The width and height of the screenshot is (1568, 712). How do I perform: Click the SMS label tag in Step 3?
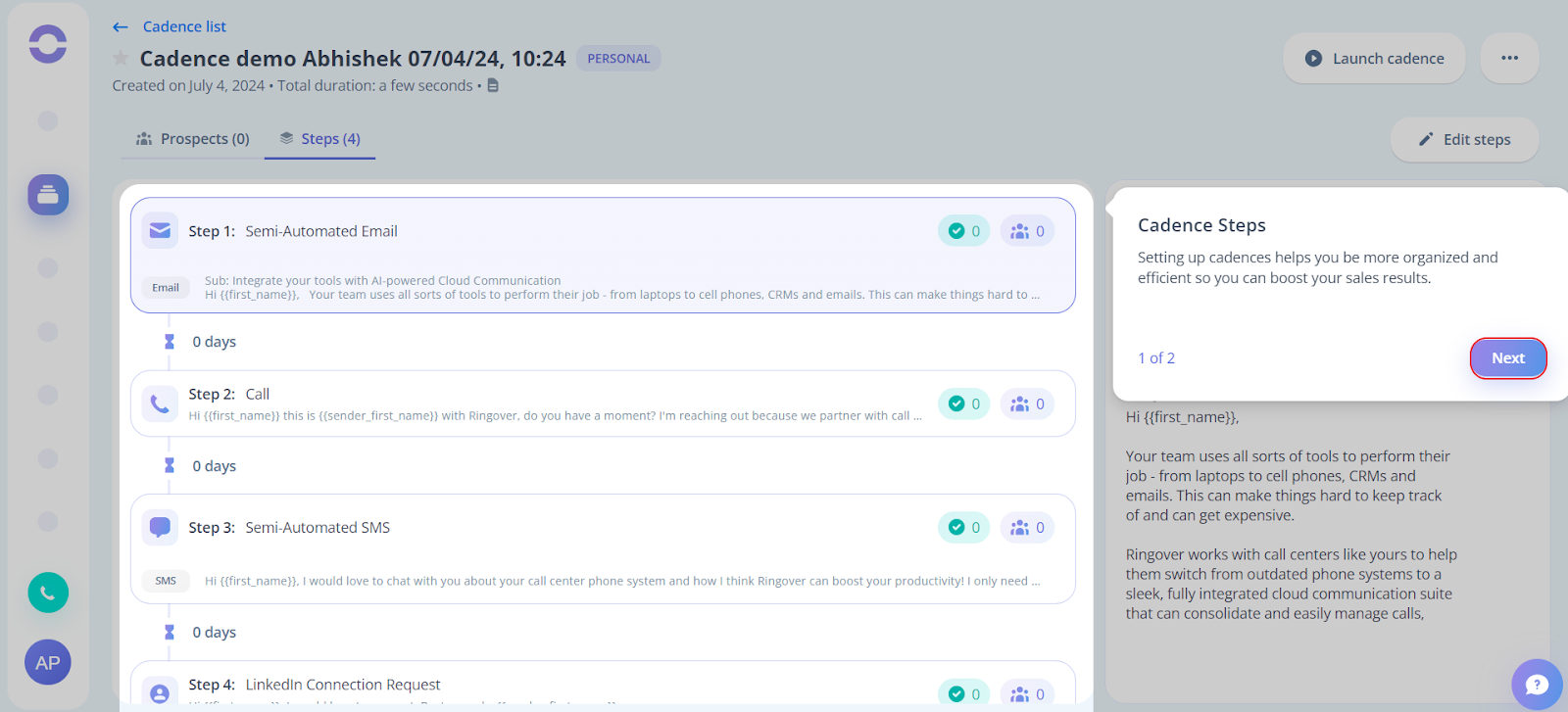point(166,581)
